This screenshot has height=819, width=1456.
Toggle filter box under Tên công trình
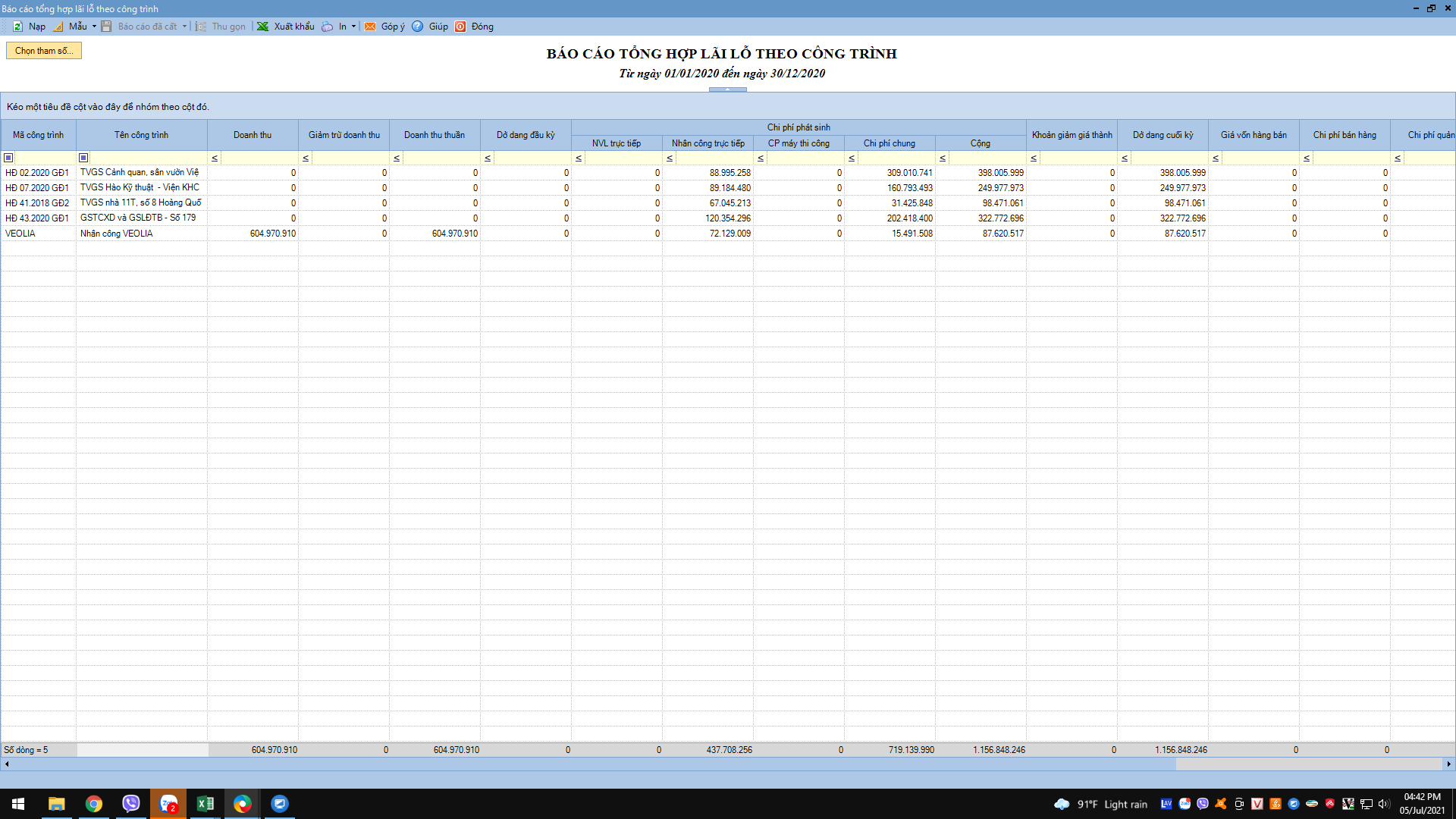click(x=83, y=158)
